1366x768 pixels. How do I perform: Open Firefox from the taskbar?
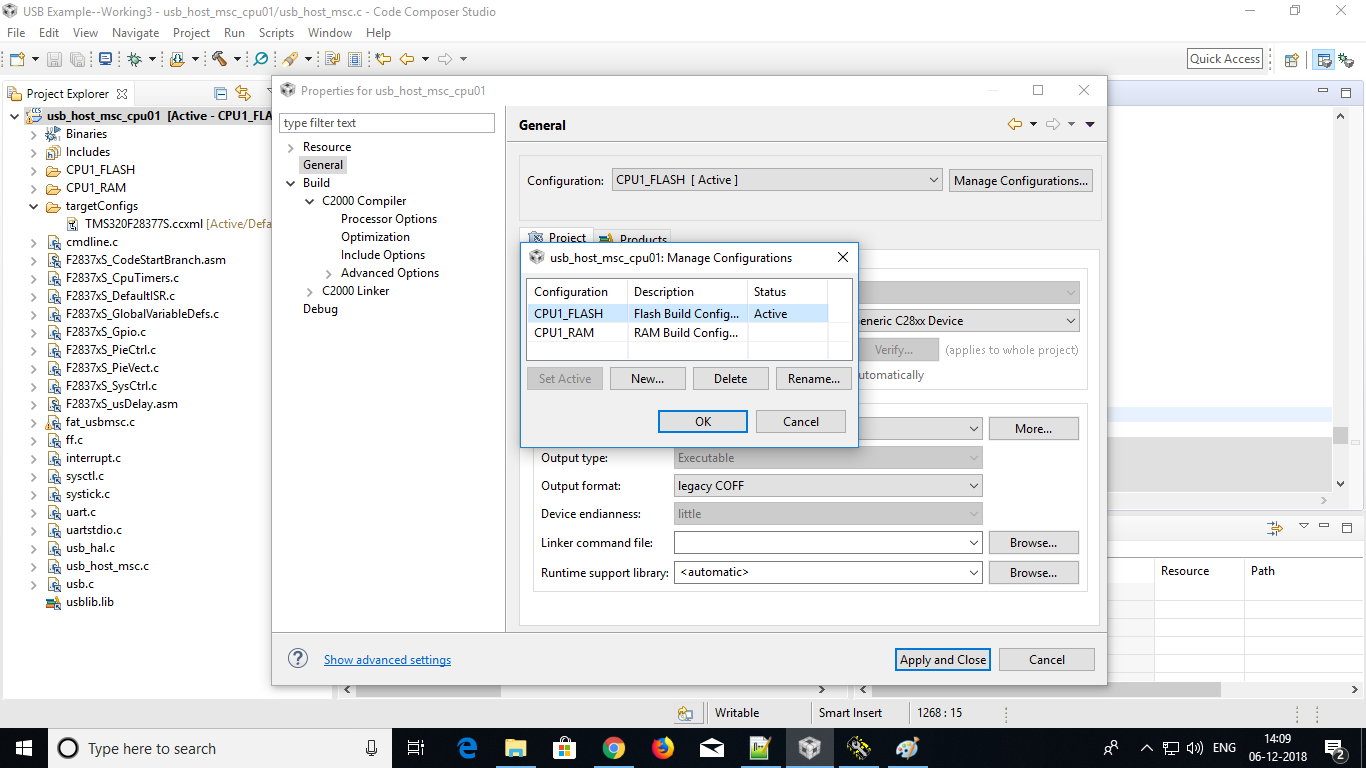(x=663, y=748)
